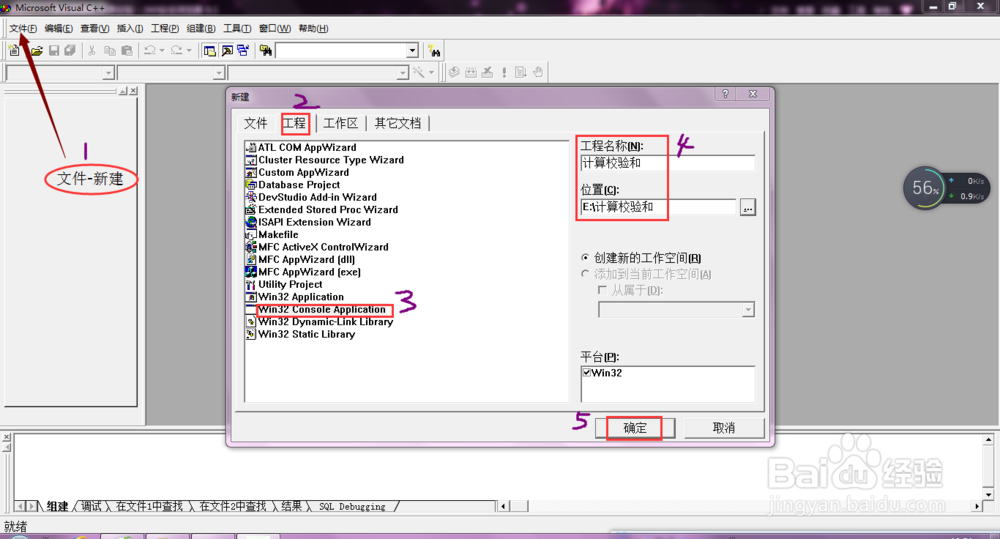The image size is (1000, 539).
Task: Click the Go debug icon
Action: point(521,72)
